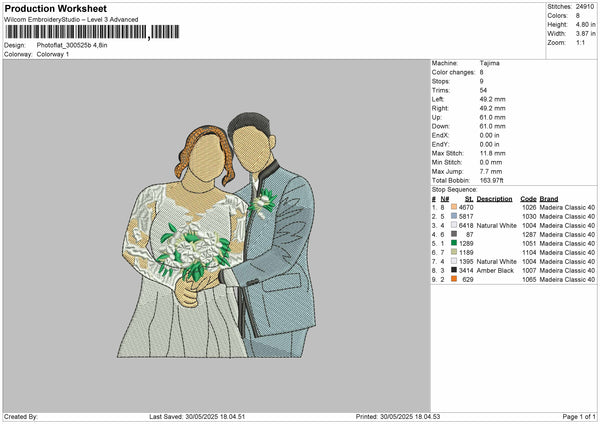Click 'Natural White' description in stop 3

[x=497, y=225]
